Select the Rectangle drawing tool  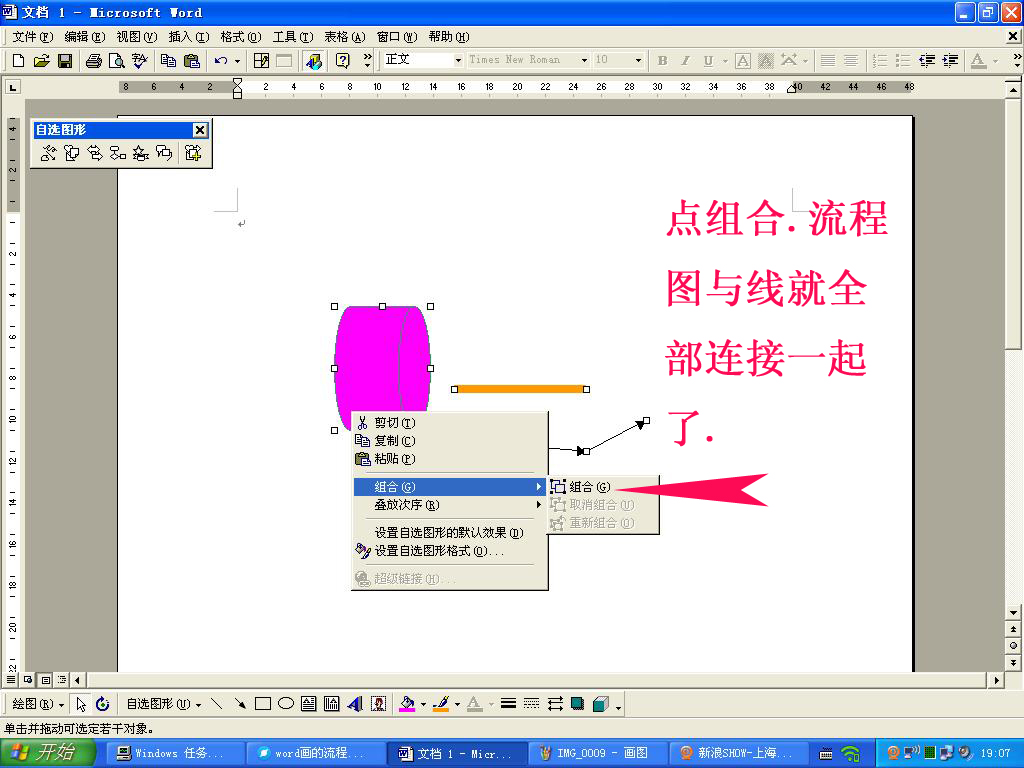[x=263, y=704]
